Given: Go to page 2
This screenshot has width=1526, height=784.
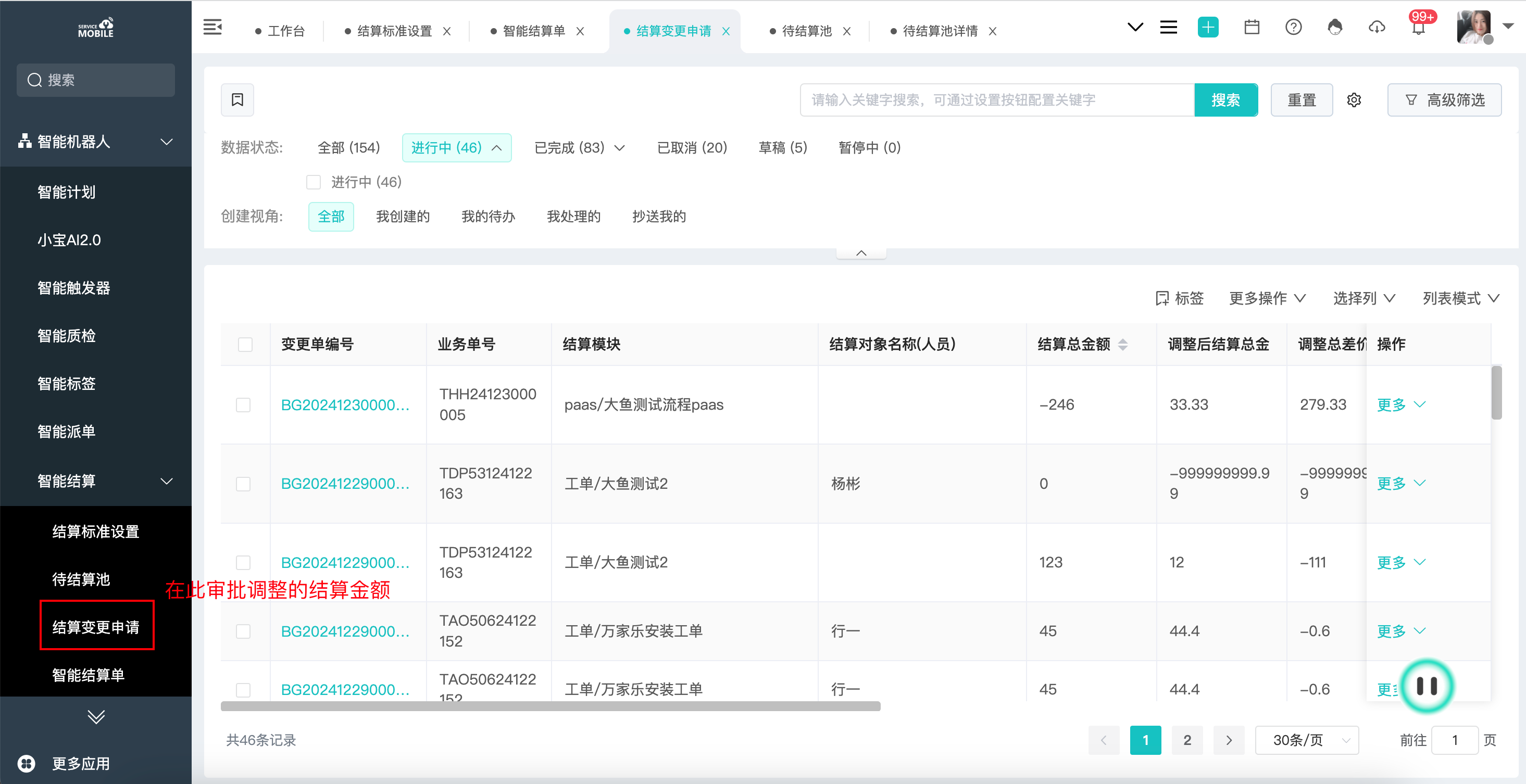Looking at the screenshot, I should pyautogui.click(x=1187, y=740).
